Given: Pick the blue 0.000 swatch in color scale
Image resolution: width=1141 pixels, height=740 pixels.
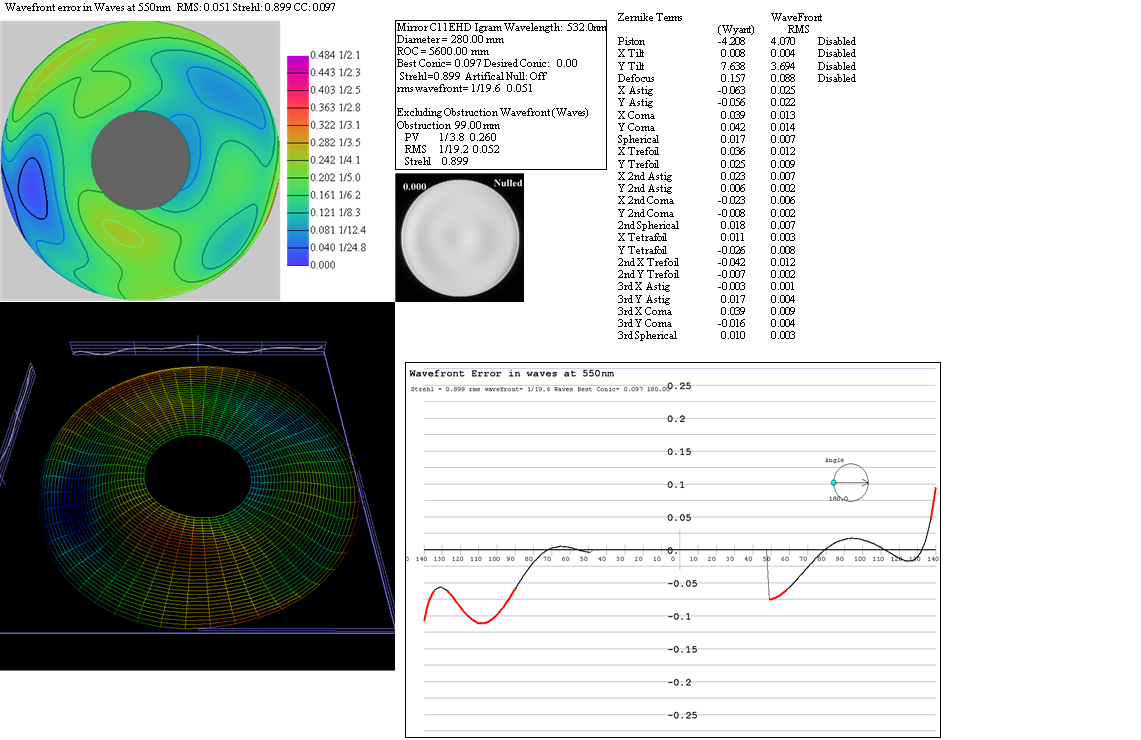Looking at the screenshot, I should (x=298, y=258).
